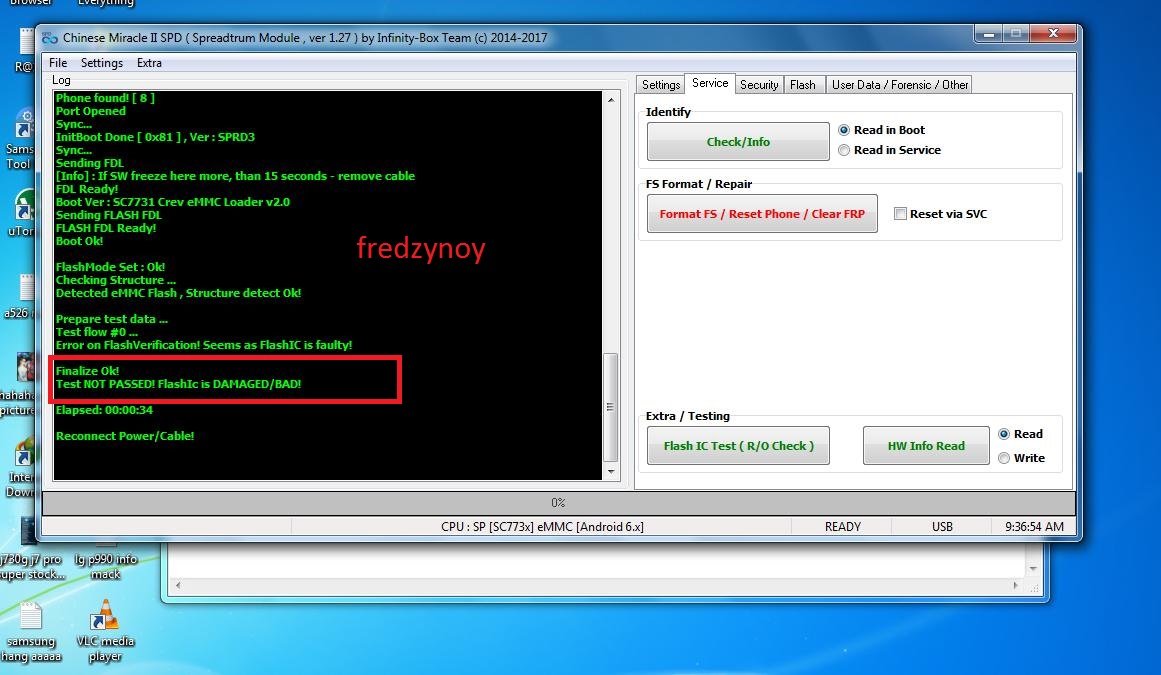Image resolution: width=1161 pixels, height=675 pixels.
Task: Switch to the Security tab
Action: (x=759, y=84)
